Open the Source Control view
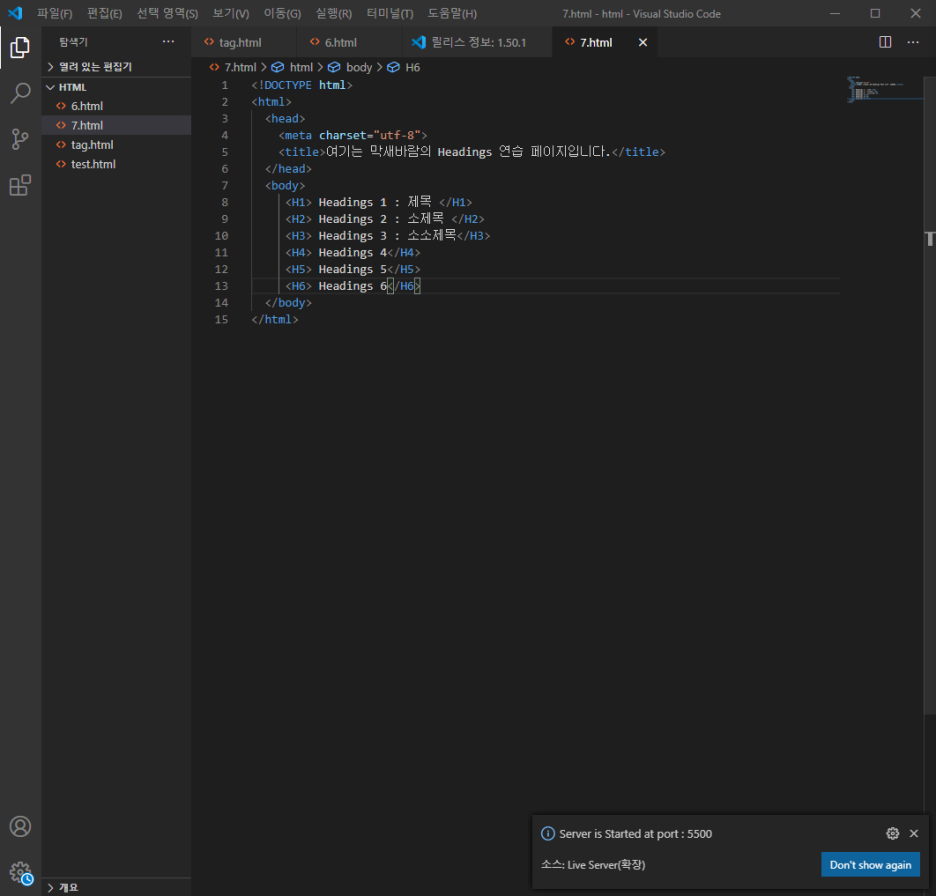Screen dimensions: 936x896 [x=20, y=139]
